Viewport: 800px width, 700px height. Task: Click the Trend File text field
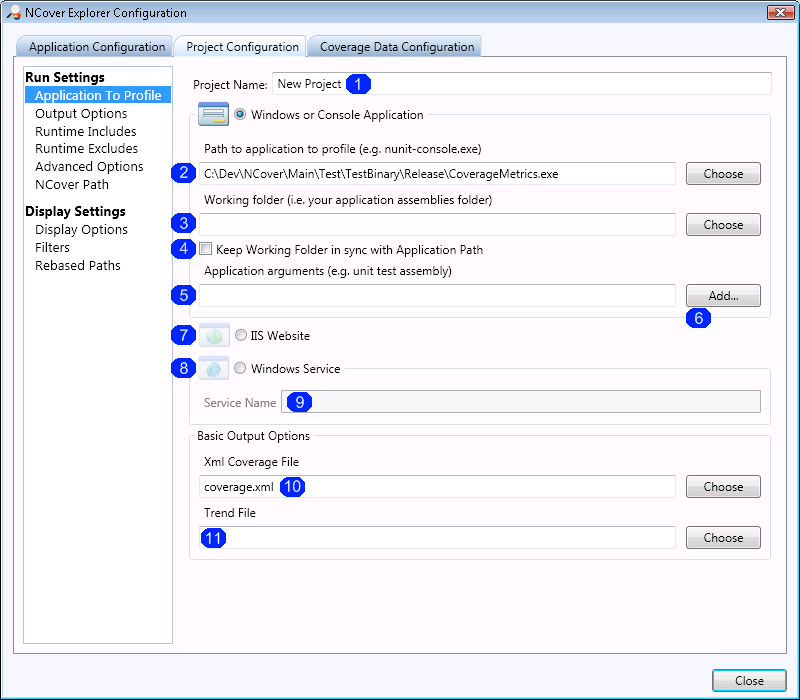coord(437,538)
